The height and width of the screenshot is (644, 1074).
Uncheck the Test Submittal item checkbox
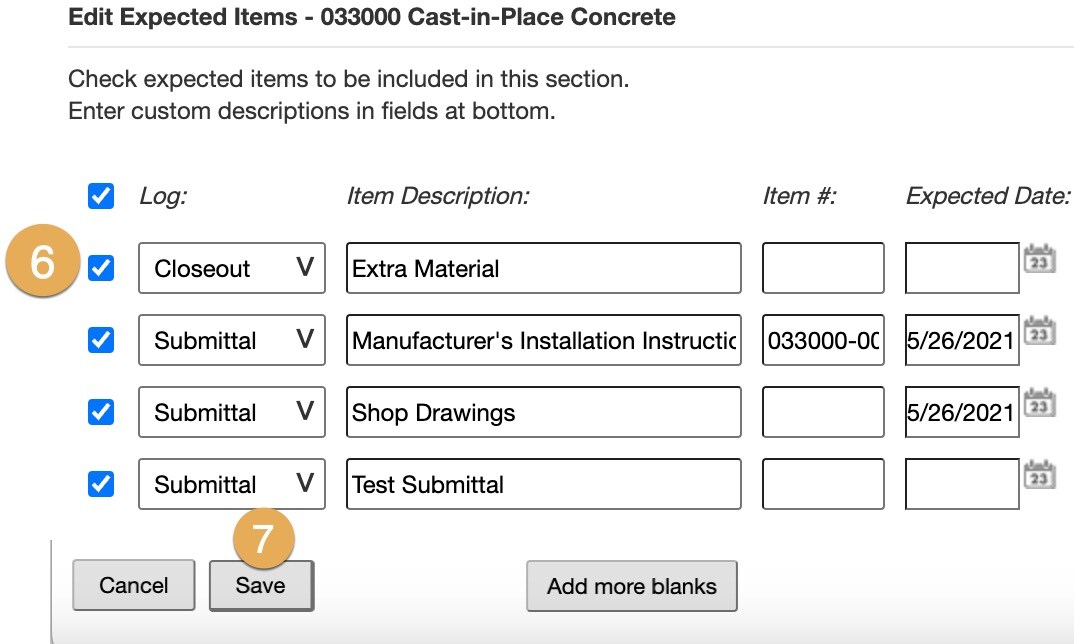101,484
